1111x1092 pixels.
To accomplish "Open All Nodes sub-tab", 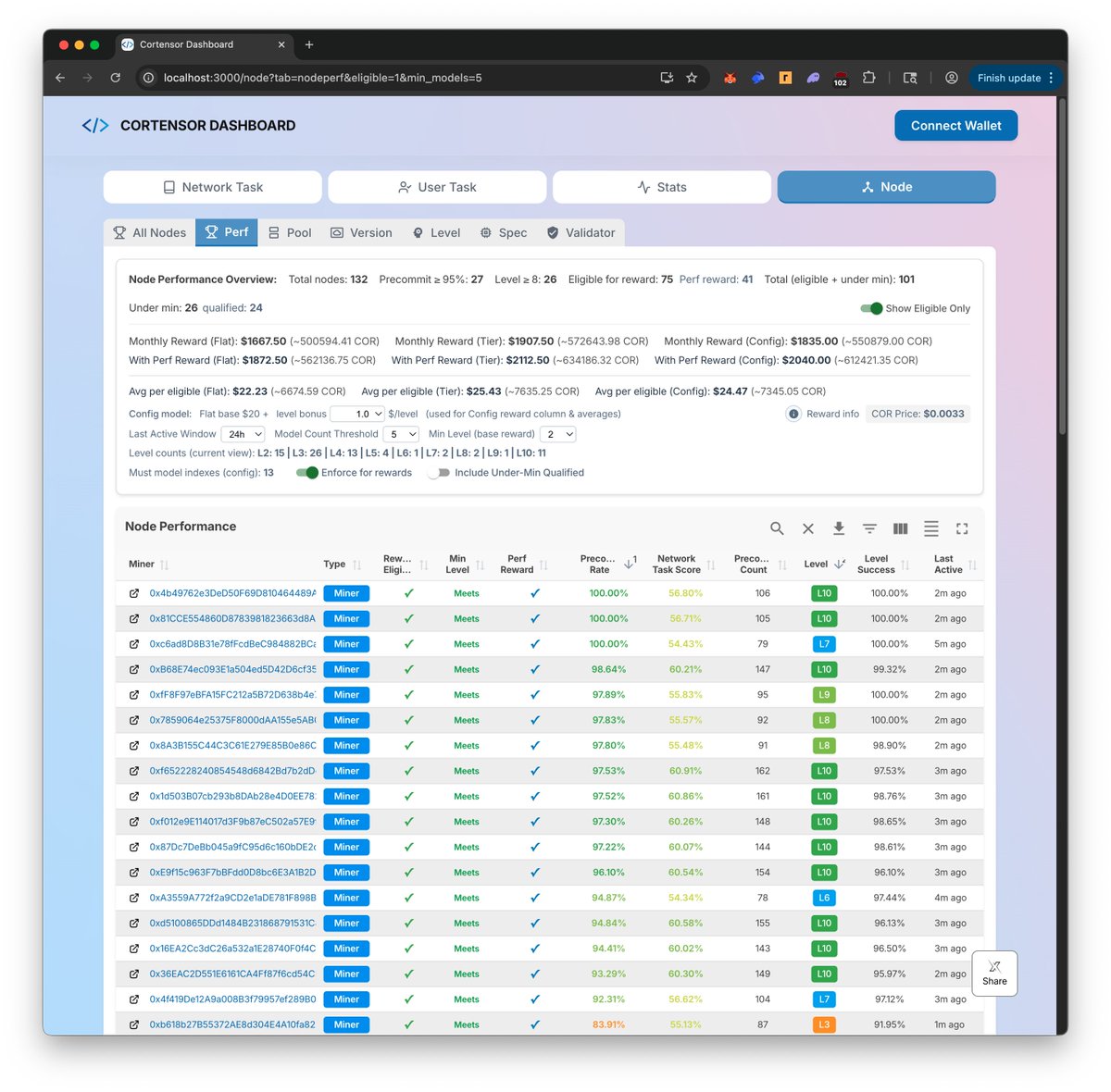I will (150, 232).
